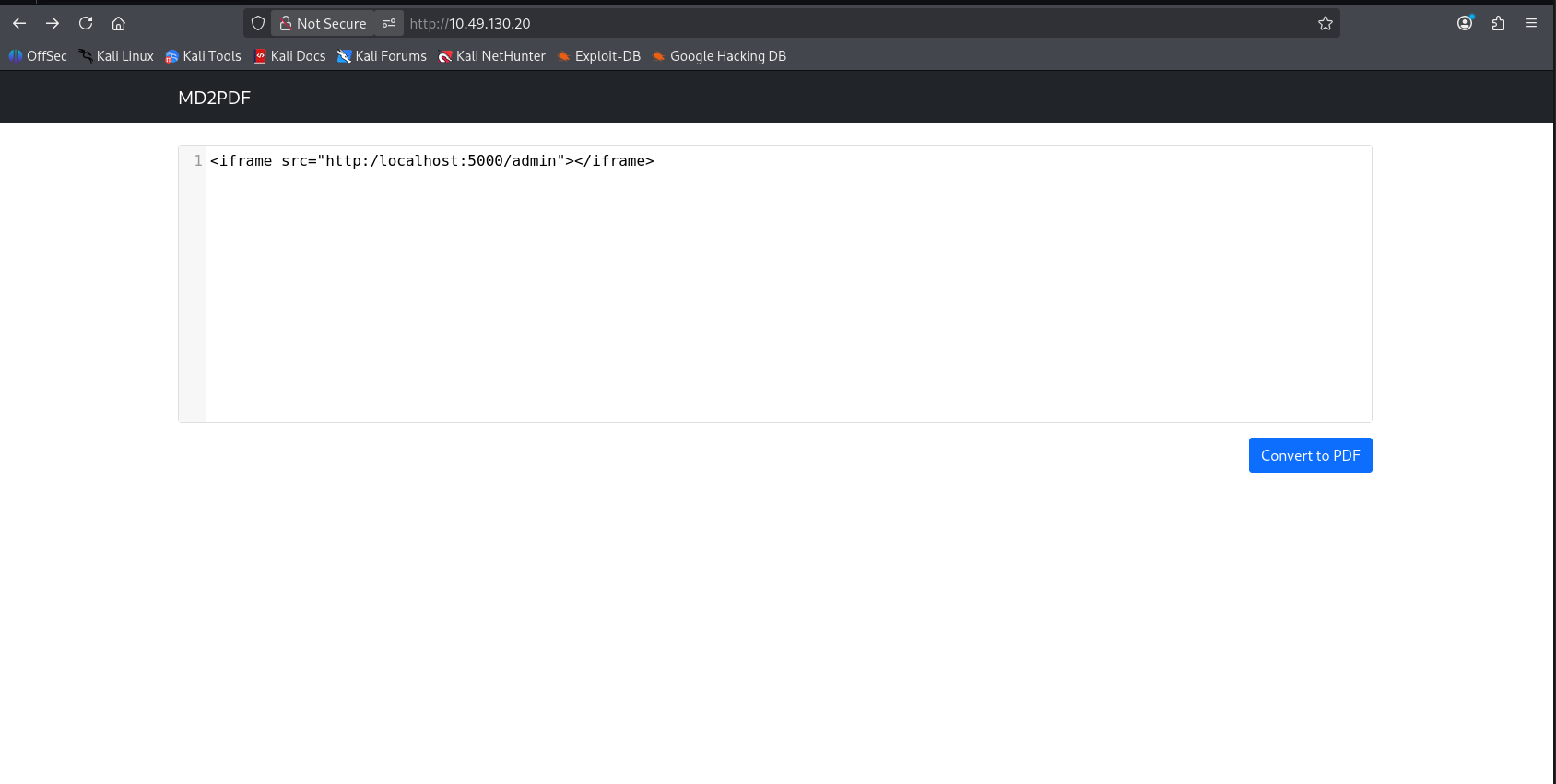Viewport: 1556px width, 784px height.
Task: Go back to the previous page
Action: tap(19, 23)
